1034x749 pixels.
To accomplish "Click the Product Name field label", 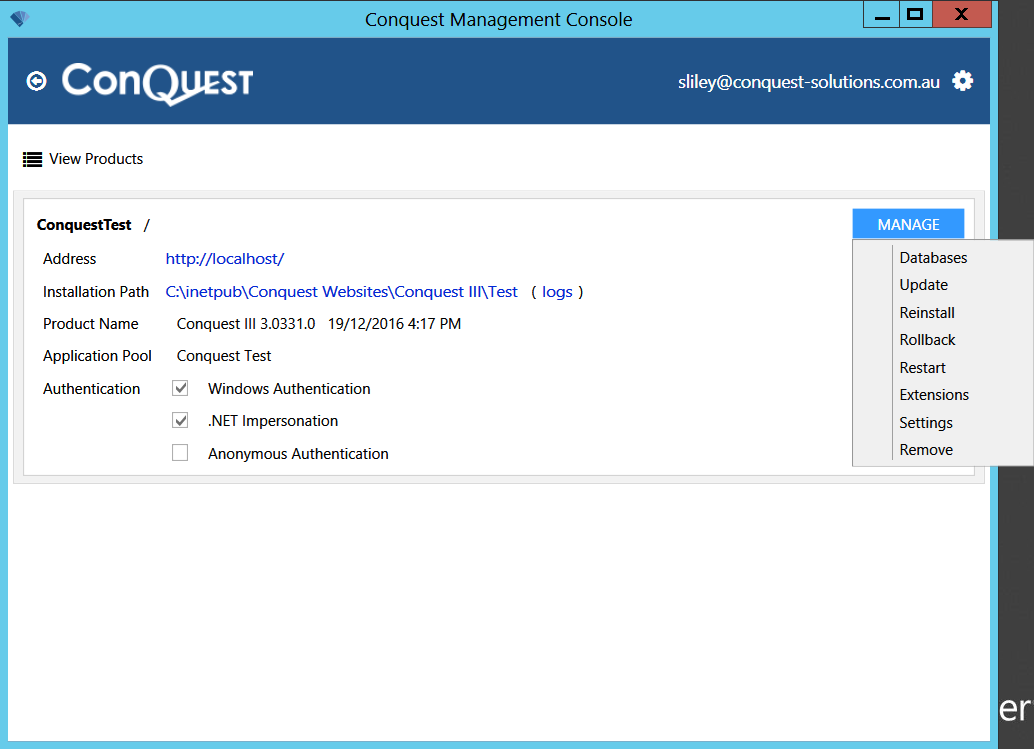I will coord(90,324).
